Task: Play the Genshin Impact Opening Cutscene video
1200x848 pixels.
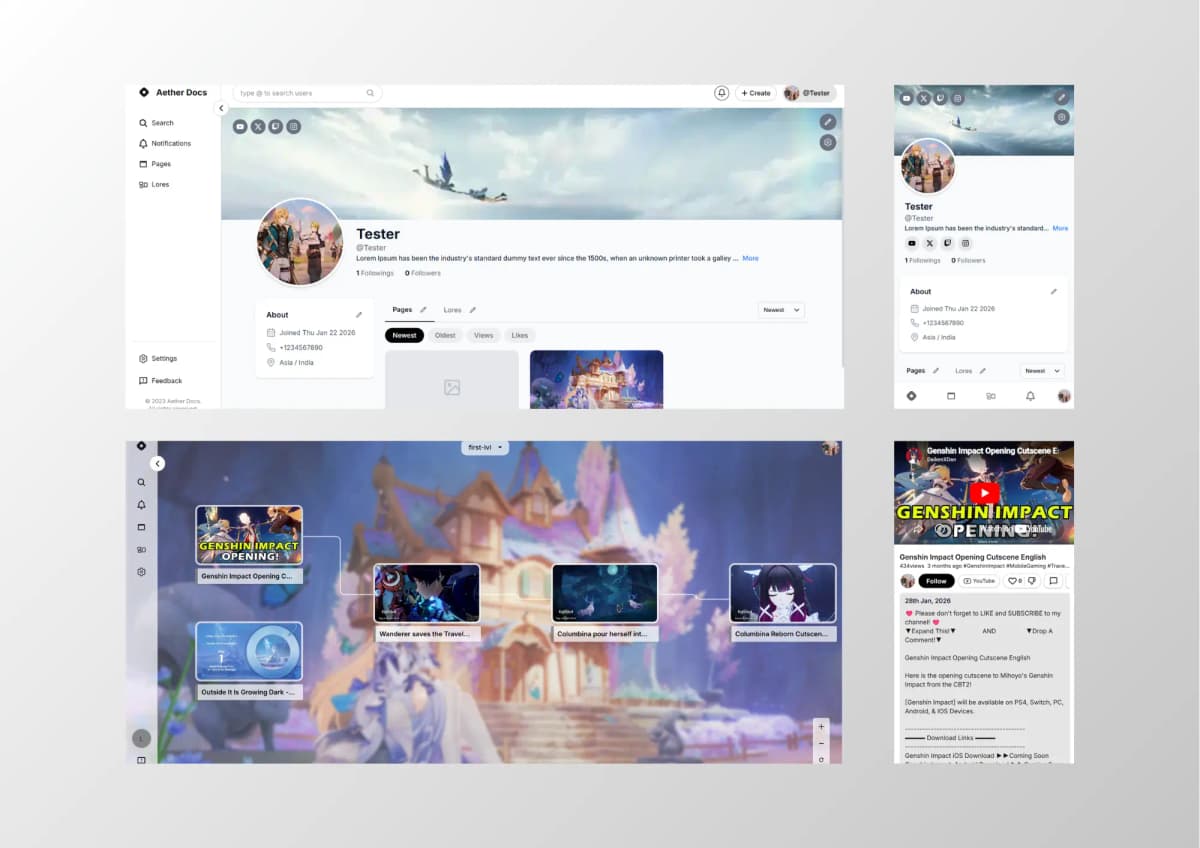Action: [x=984, y=492]
